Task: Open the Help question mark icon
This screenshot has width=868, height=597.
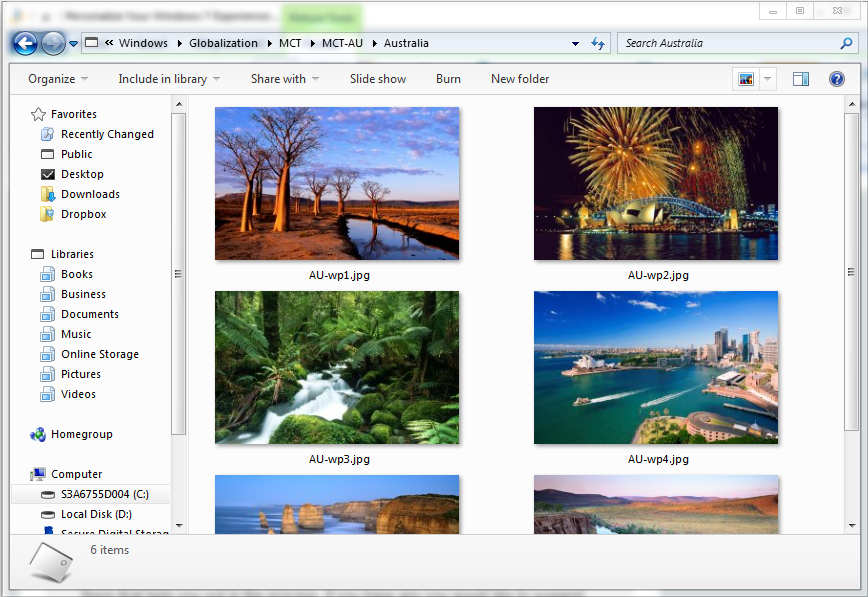Action: pos(837,79)
